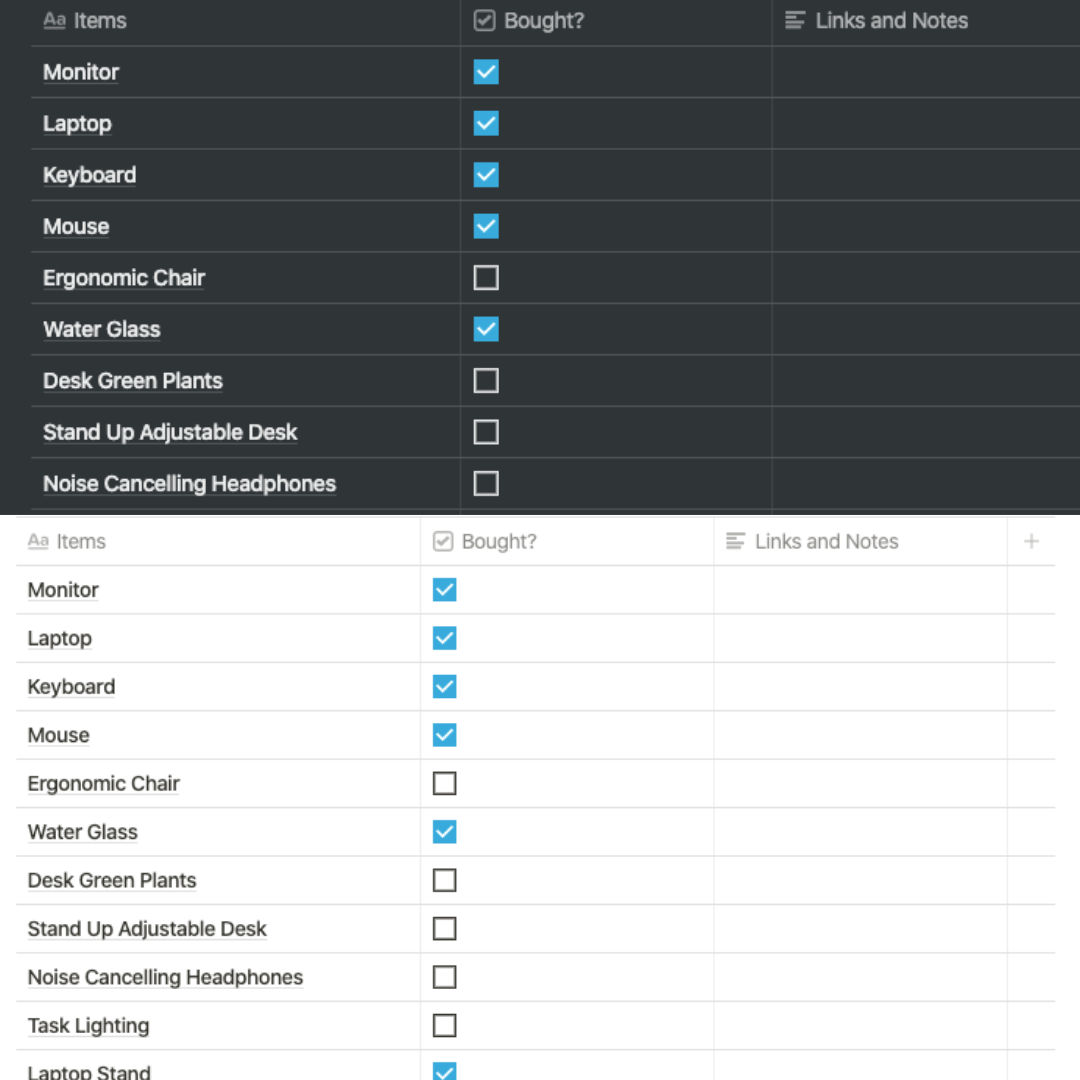Click the Aa icon beside Items header in dark table
The height and width of the screenshot is (1080, 1080).
tap(55, 20)
